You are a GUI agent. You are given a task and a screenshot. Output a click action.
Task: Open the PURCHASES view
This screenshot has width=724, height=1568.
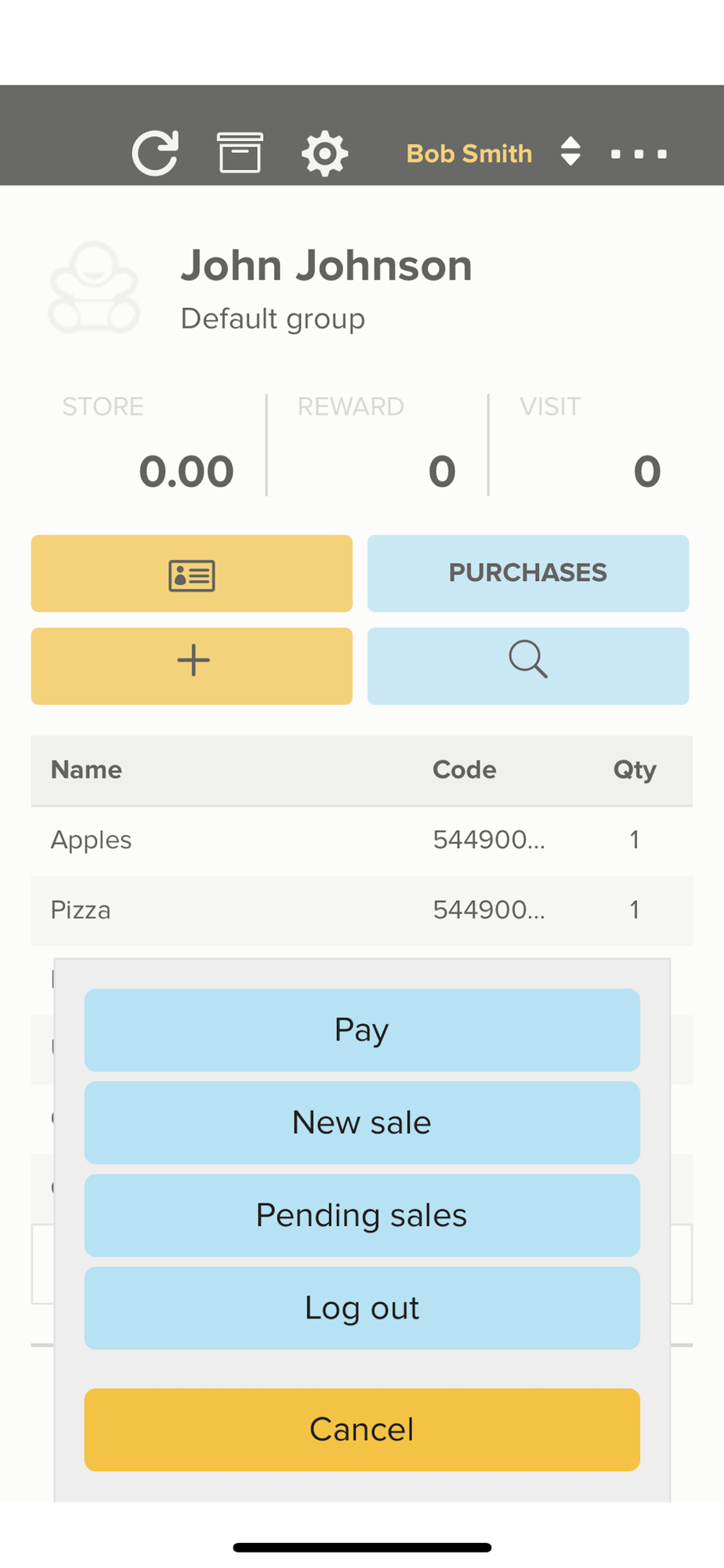pyautogui.click(x=527, y=574)
